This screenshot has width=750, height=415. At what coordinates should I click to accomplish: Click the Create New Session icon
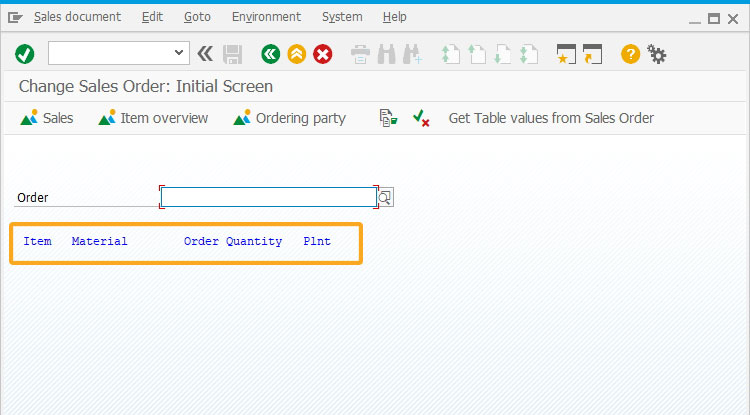(566, 54)
